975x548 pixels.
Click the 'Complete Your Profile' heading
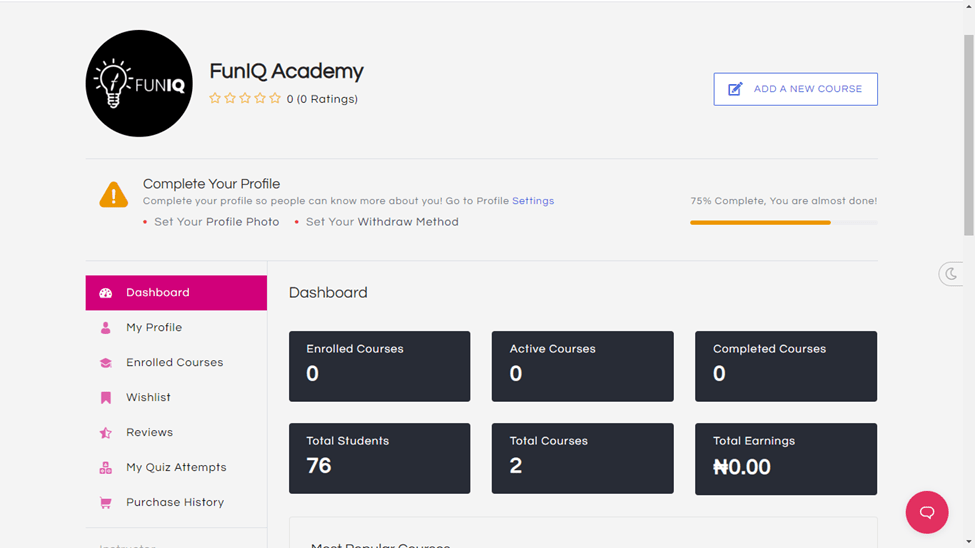coord(211,184)
